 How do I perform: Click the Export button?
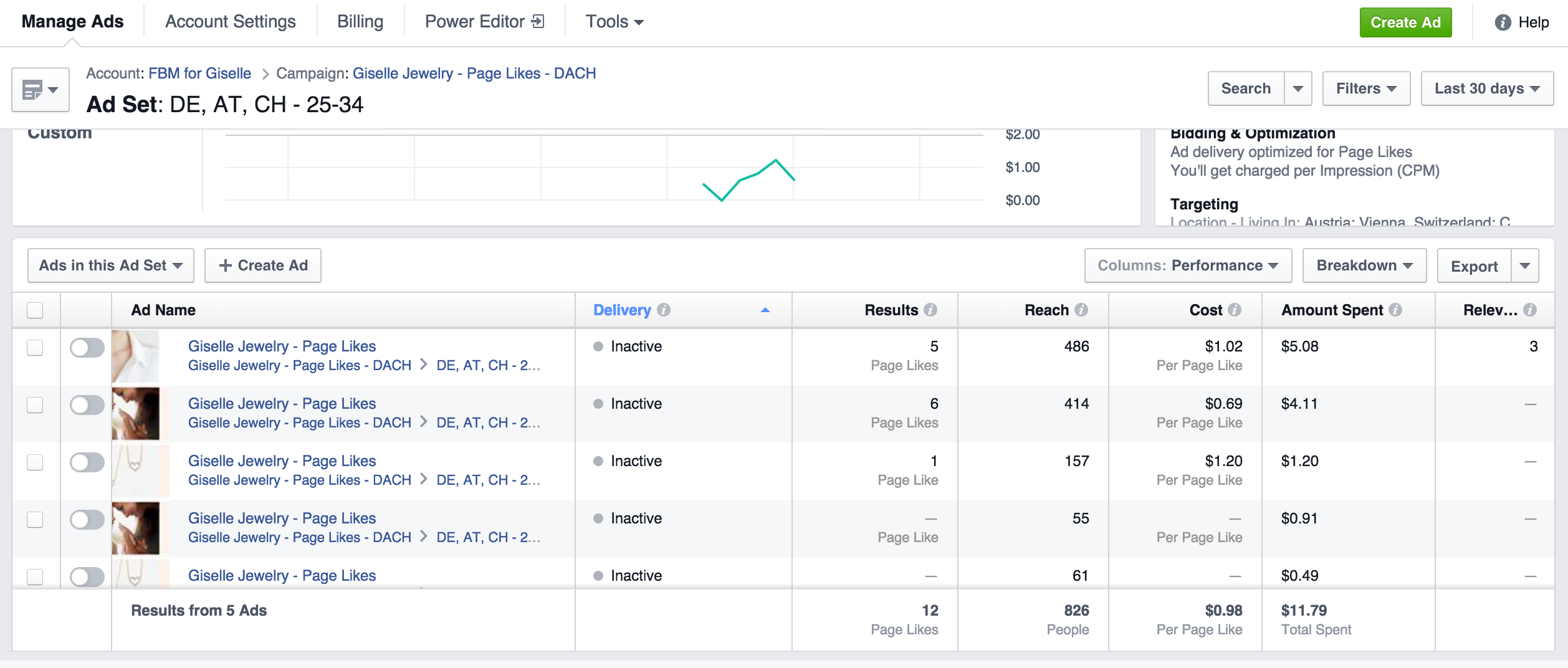1474,266
